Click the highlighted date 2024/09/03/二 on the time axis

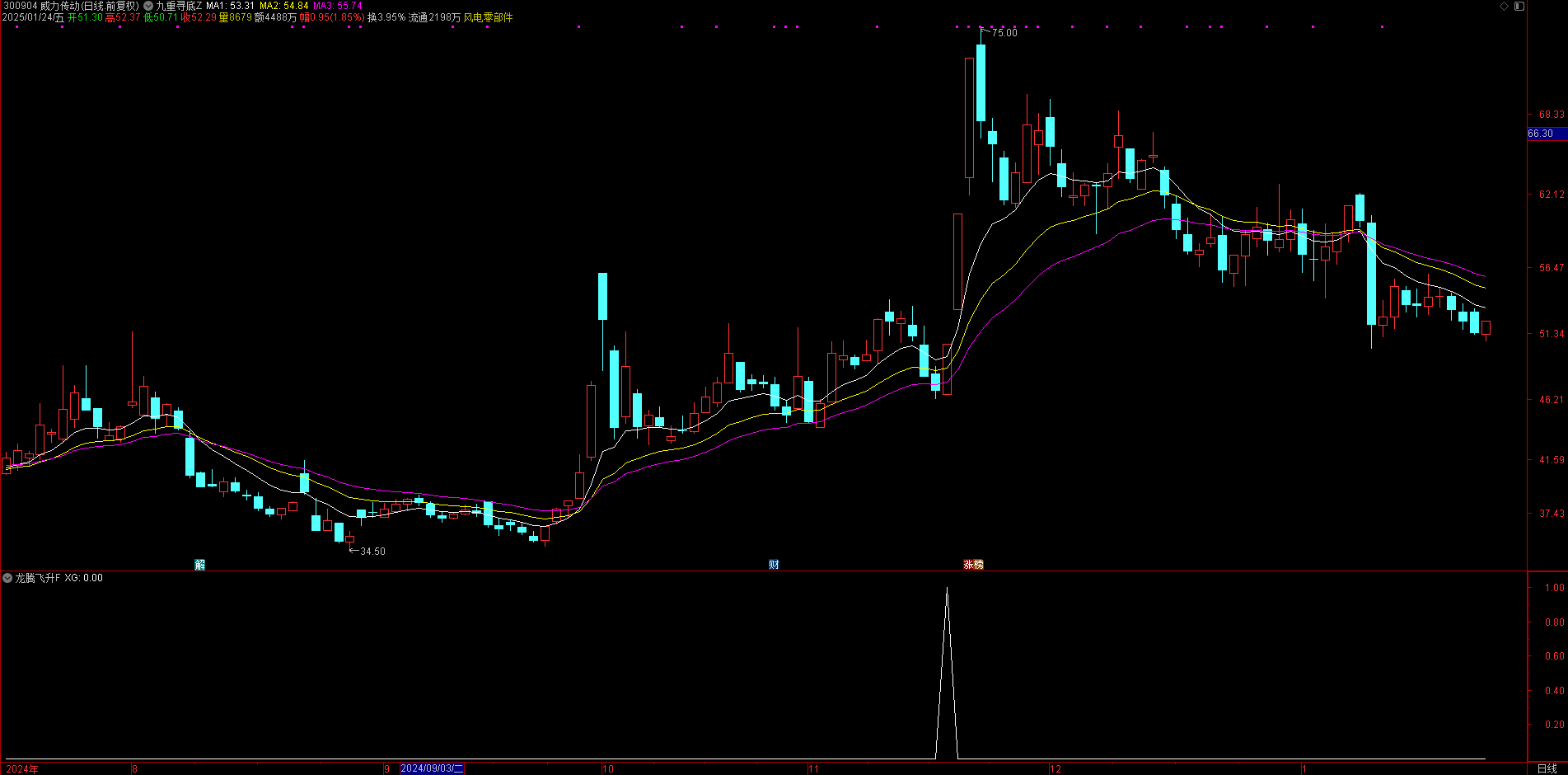432,768
